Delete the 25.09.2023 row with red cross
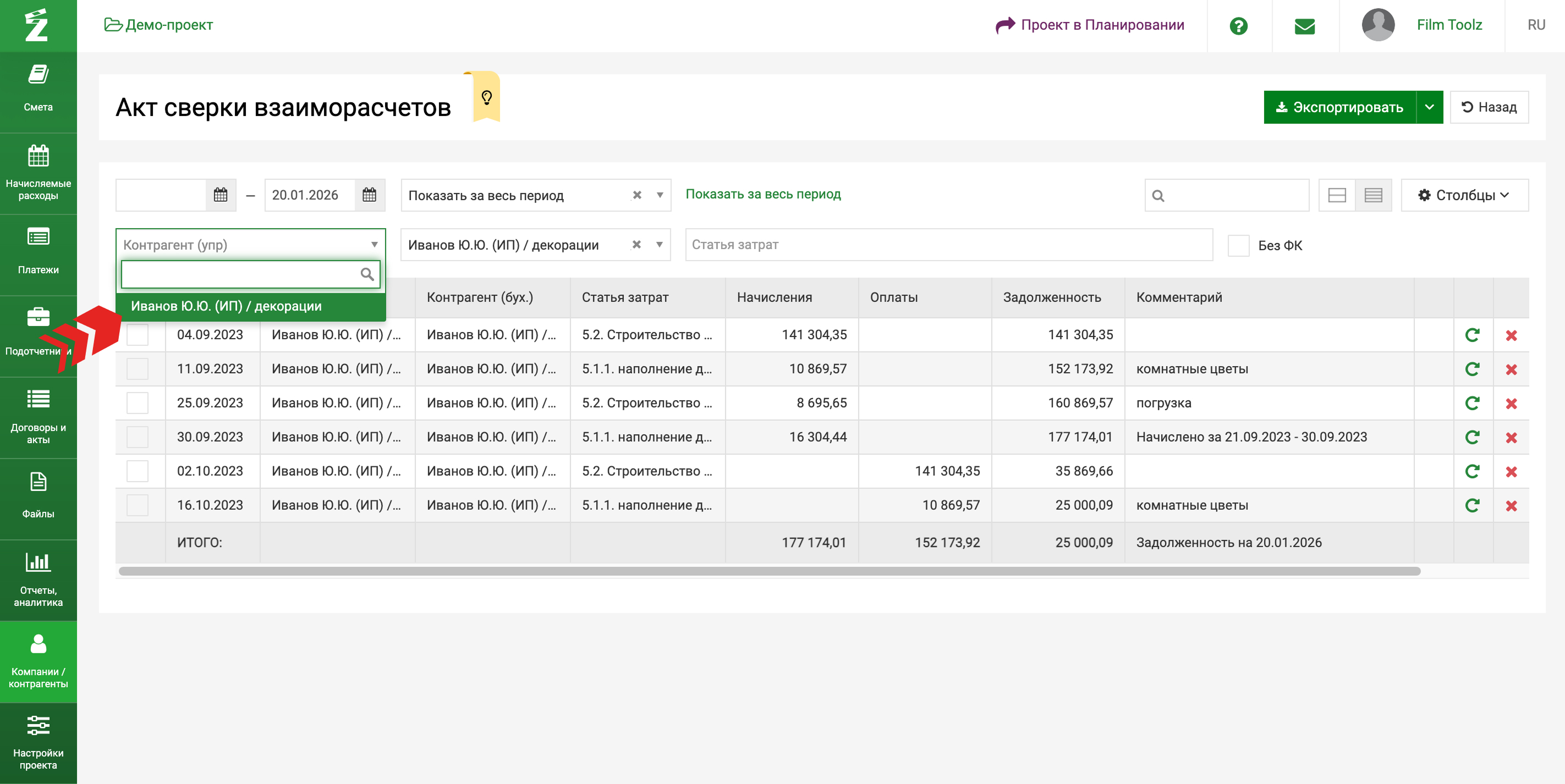The image size is (1565, 784). coord(1511,403)
